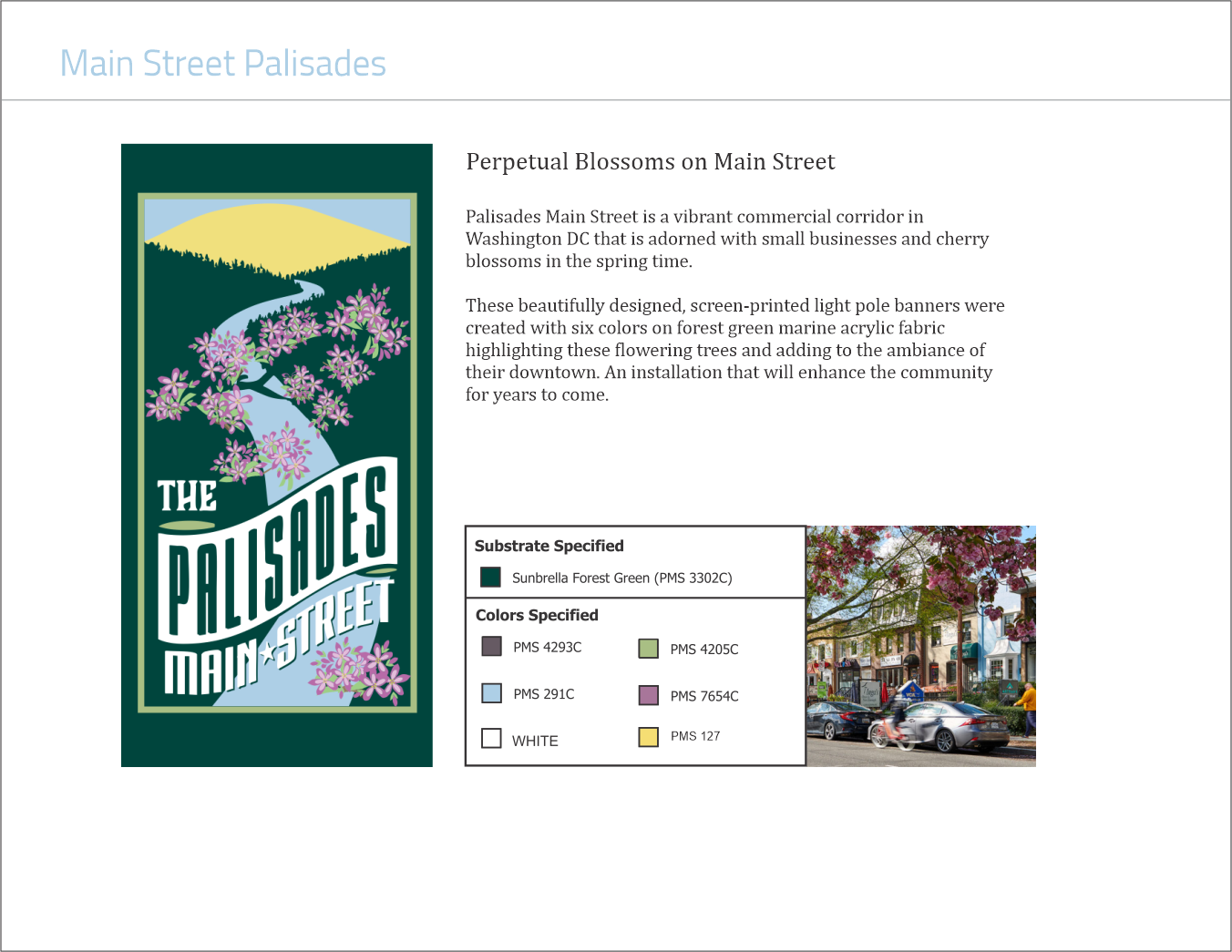Screen dimensions: 1232x952
Task: Click the Substrate Specified heading
Action: [x=549, y=546]
